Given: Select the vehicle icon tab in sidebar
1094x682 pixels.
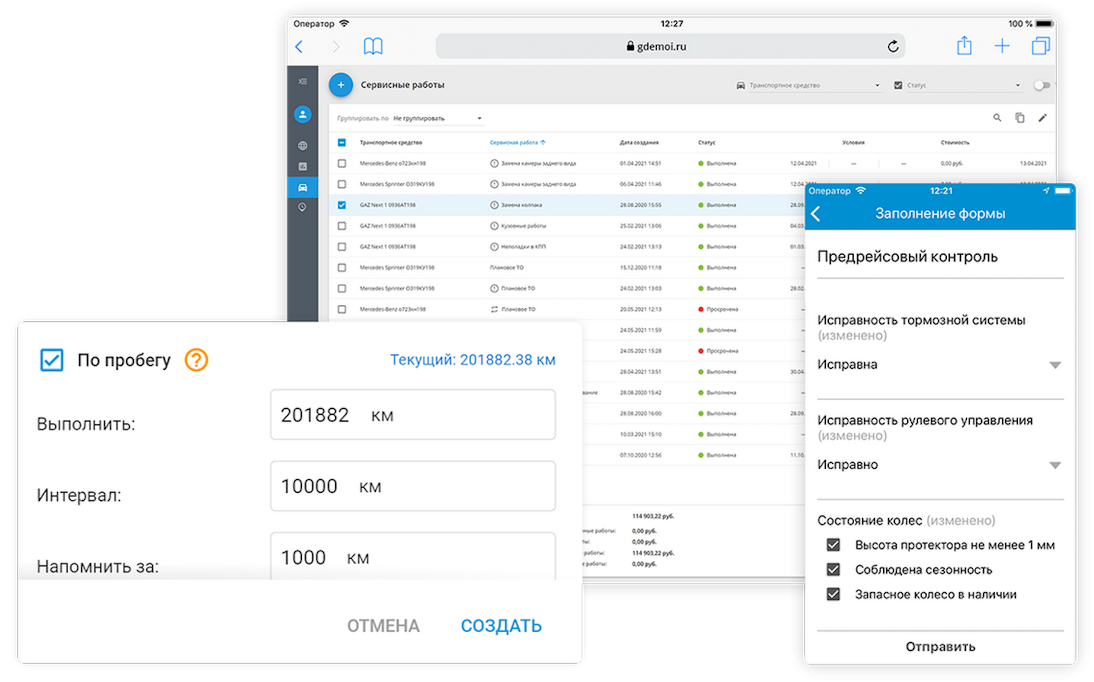Looking at the screenshot, I should tap(302, 187).
